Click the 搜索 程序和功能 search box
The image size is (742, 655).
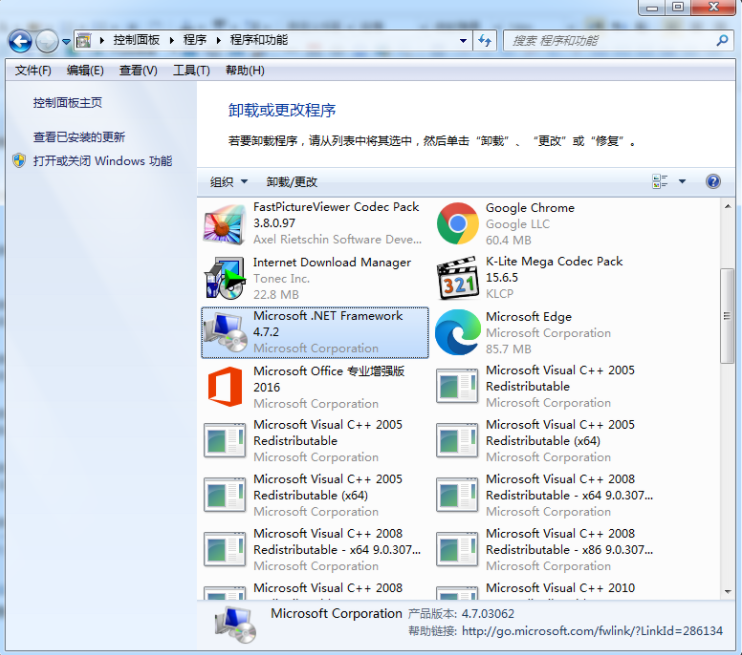coord(610,41)
